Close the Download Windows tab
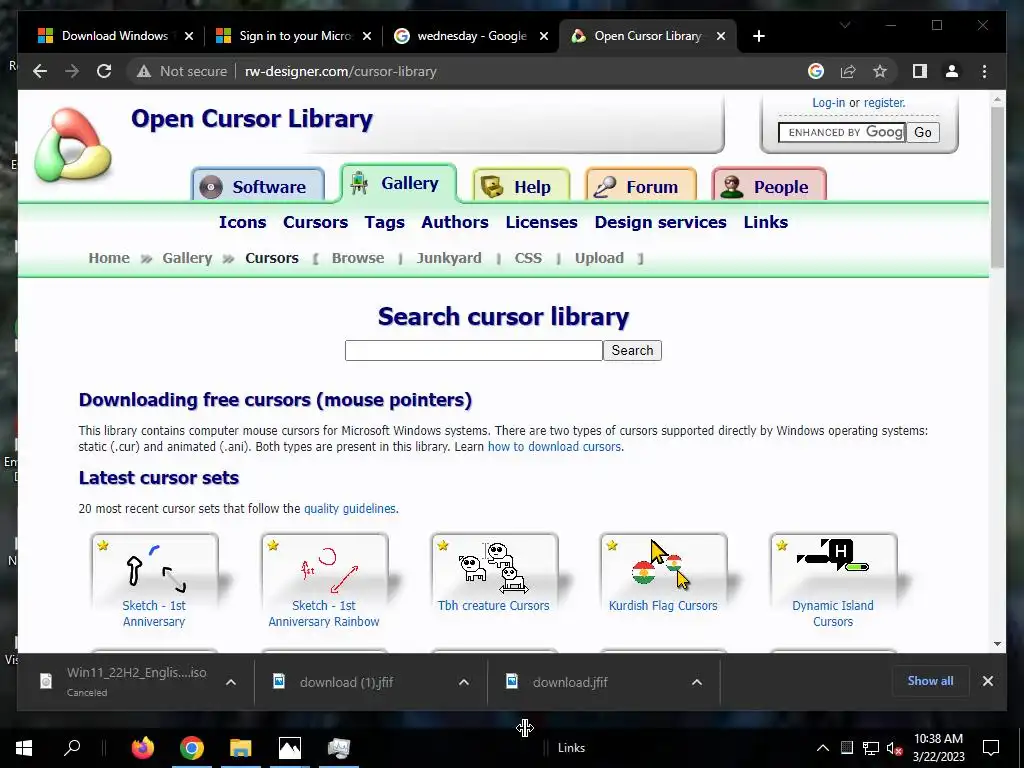This screenshot has height=768, width=1024. [x=189, y=36]
